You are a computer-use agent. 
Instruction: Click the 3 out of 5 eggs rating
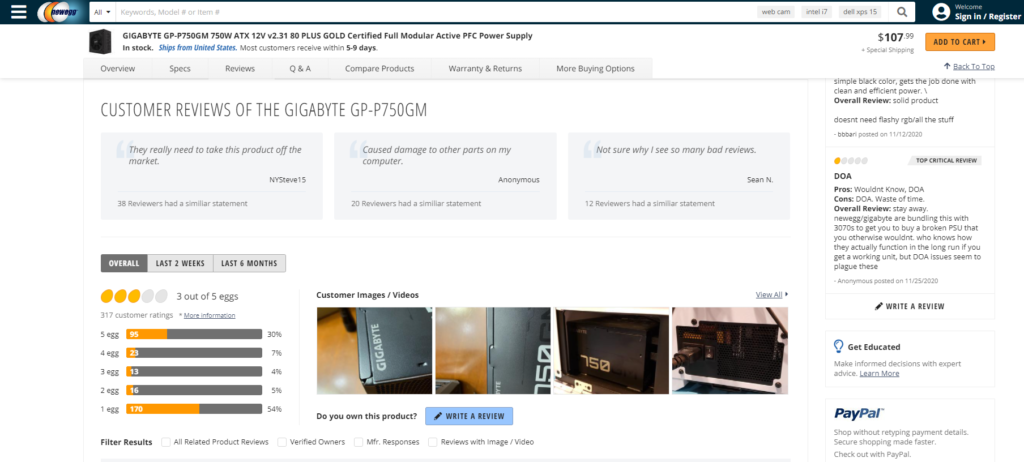[170, 296]
